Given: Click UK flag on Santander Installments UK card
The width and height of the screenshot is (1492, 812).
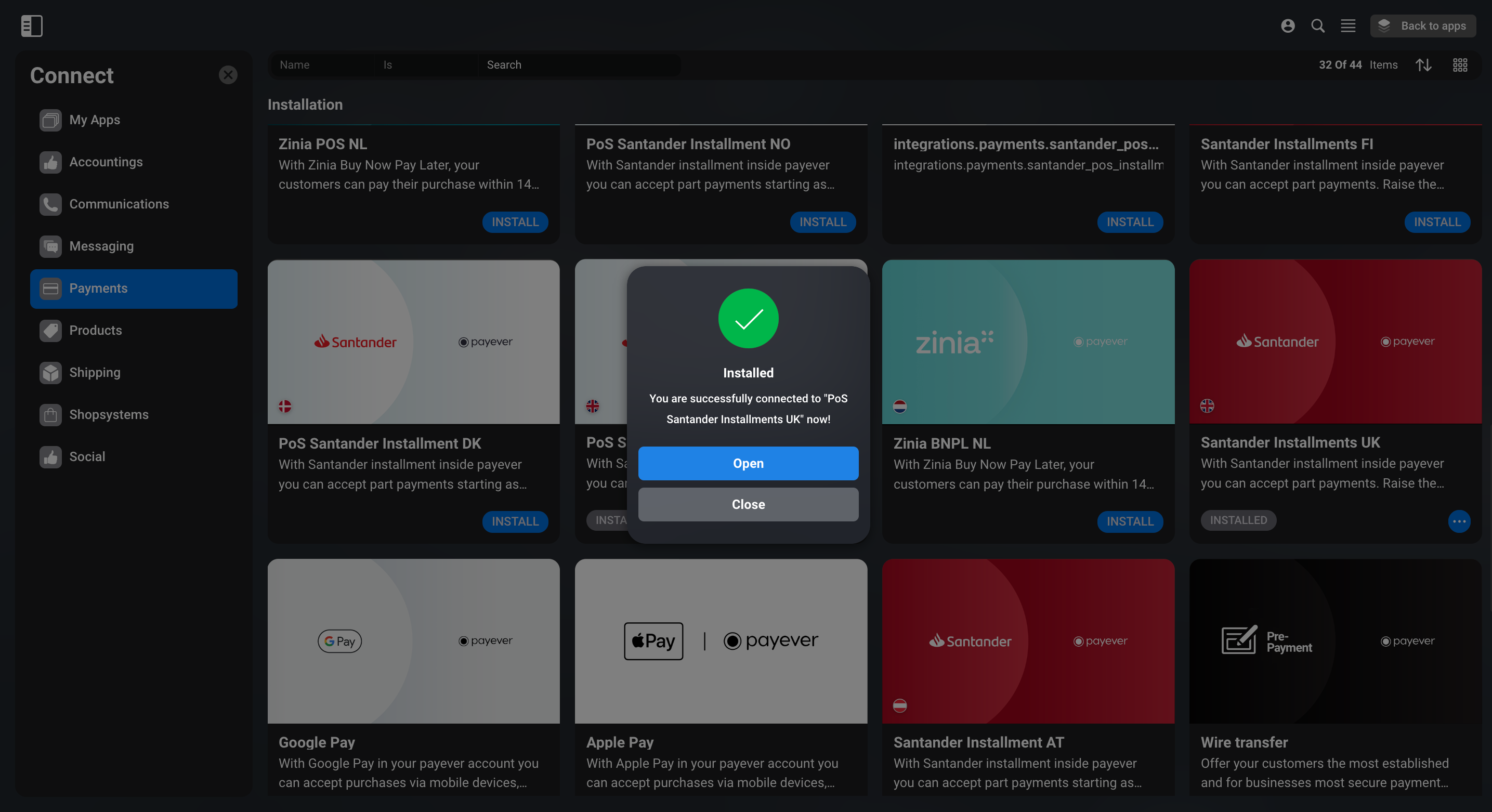Looking at the screenshot, I should [1207, 406].
